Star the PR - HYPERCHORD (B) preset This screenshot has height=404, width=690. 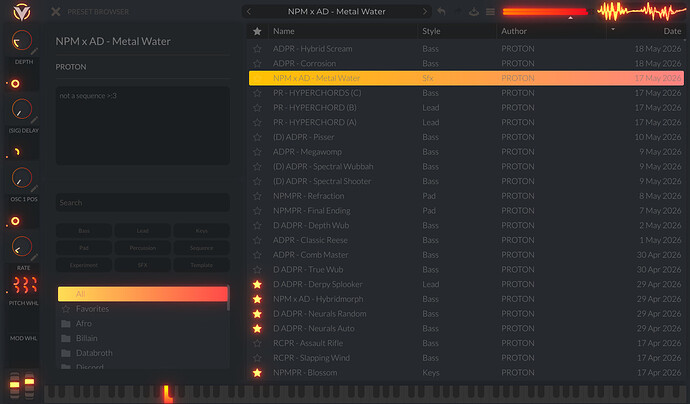point(257,108)
